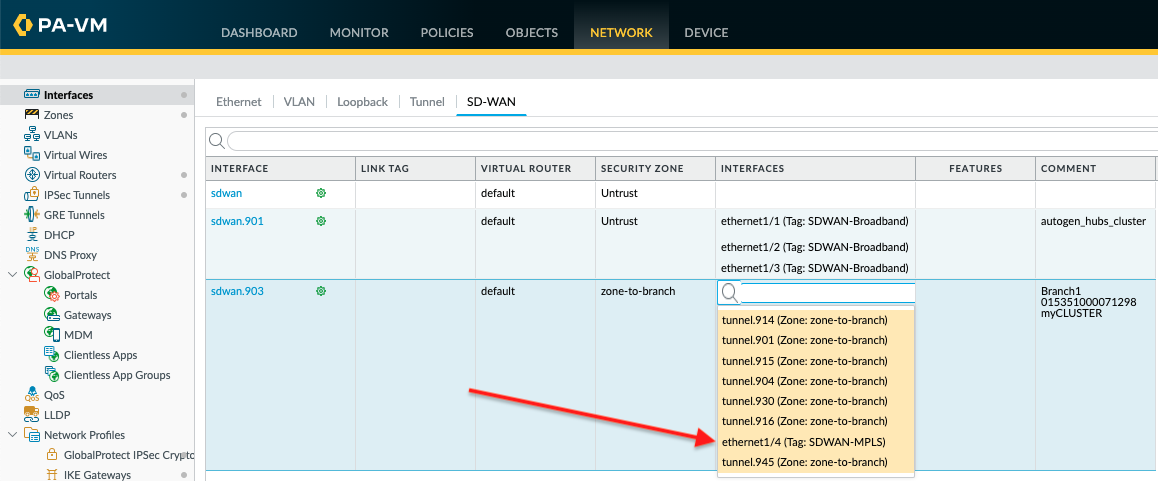Image resolution: width=1158 pixels, height=481 pixels.
Task: Click the Zones icon in sidebar
Action: 32,115
